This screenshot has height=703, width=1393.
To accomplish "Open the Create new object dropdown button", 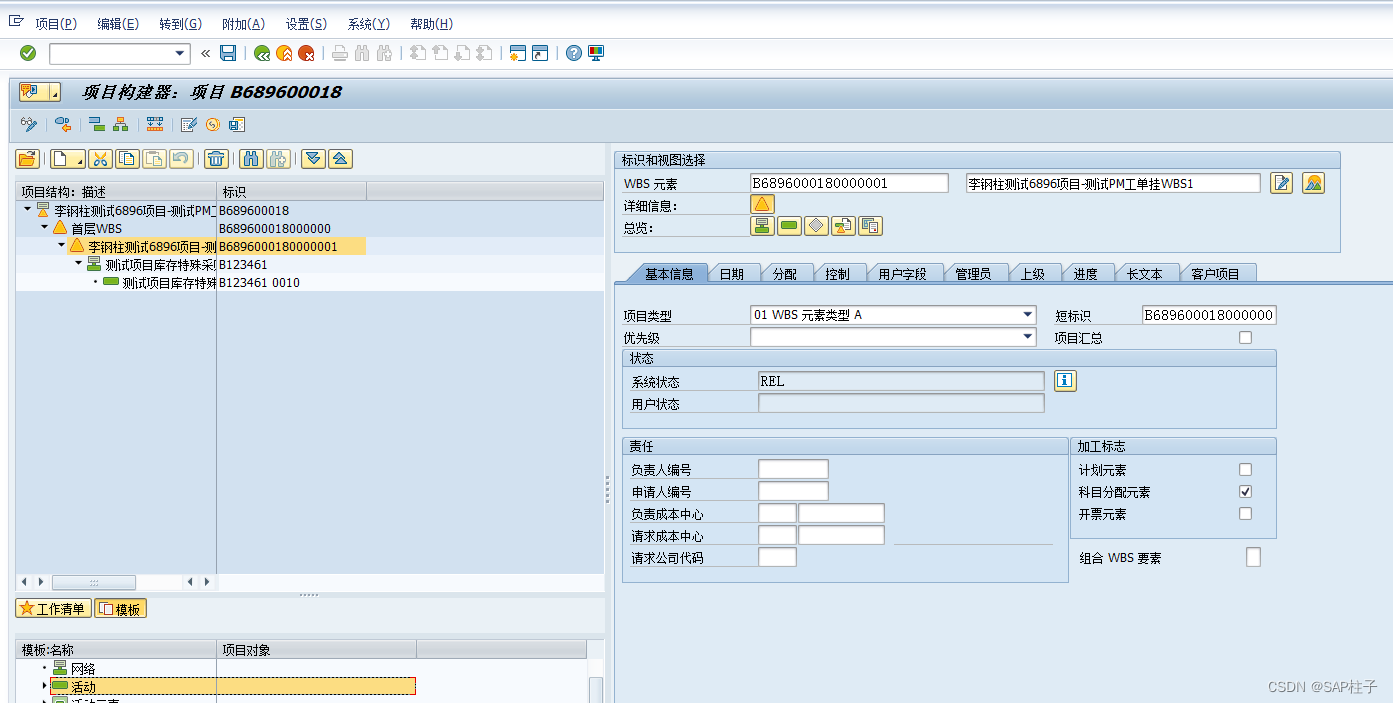I will tap(70, 158).
